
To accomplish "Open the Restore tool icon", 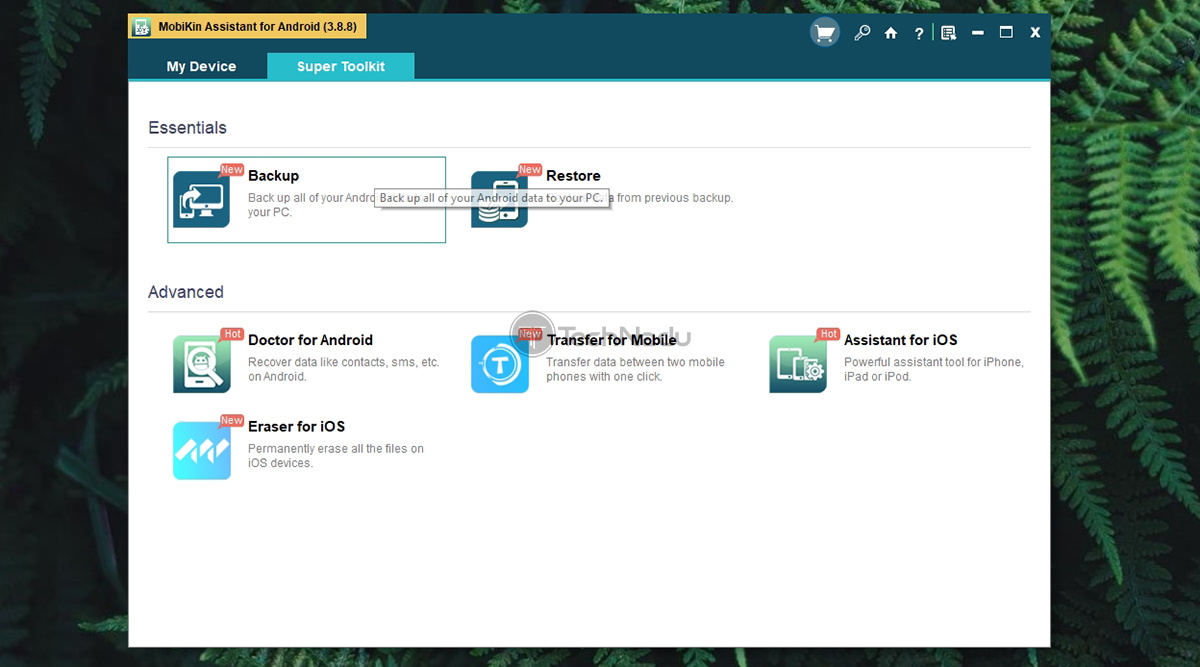I will pyautogui.click(x=499, y=199).
